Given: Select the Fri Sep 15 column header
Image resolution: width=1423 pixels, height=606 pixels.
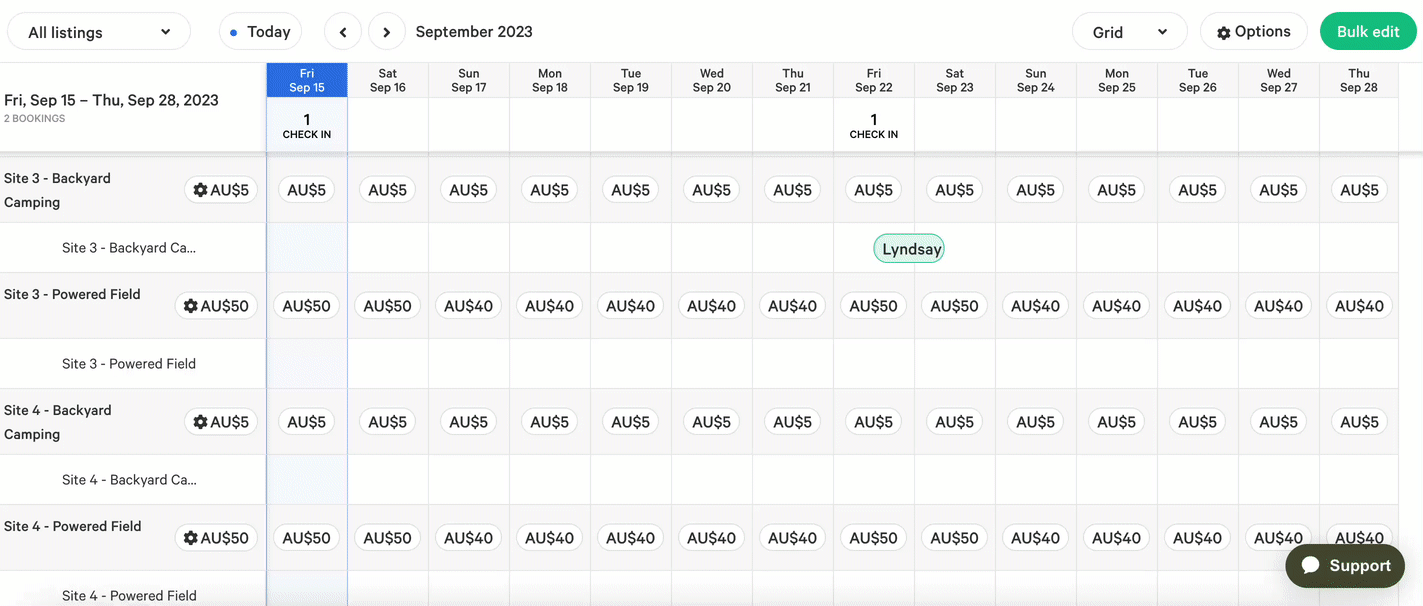Looking at the screenshot, I should [x=307, y=80].
